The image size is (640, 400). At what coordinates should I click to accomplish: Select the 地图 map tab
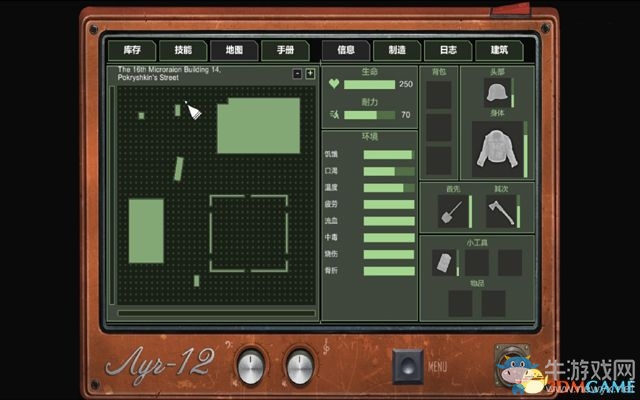[x=234, y=50]
